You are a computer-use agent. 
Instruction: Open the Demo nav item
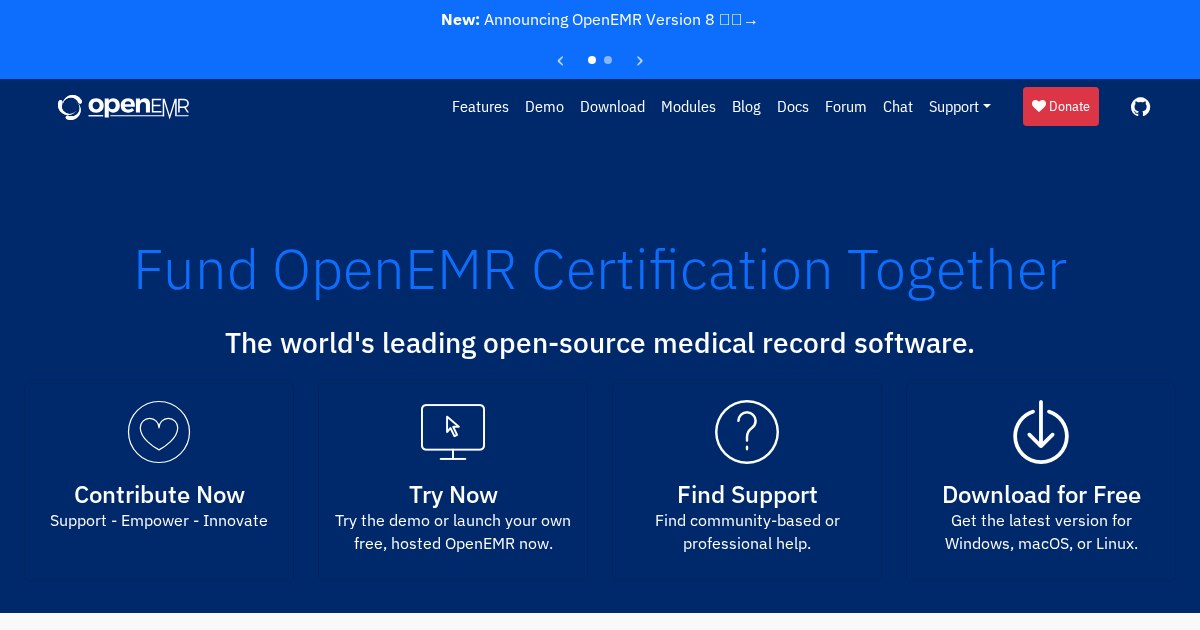(x=544, y=107)
